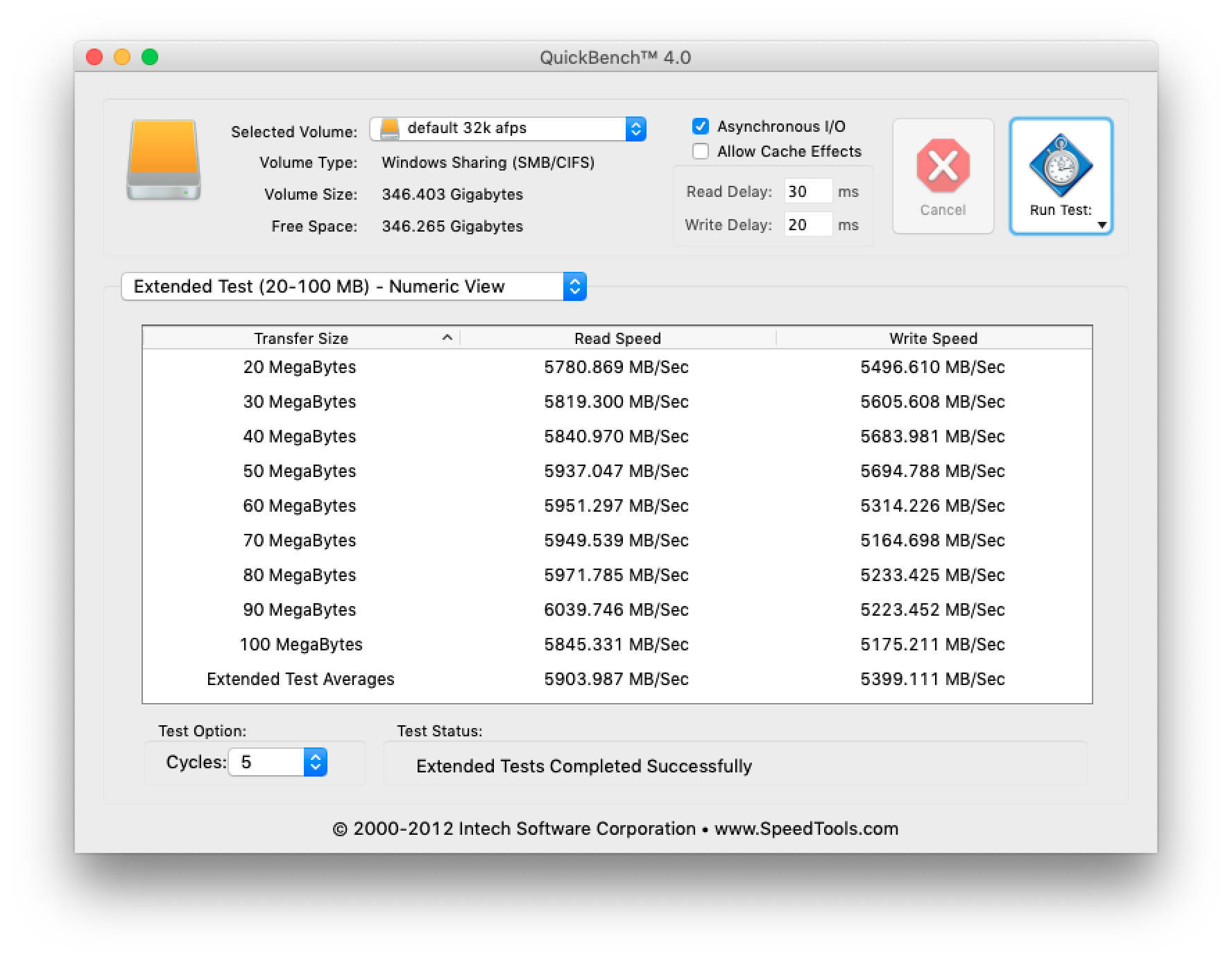Sort by the Transfer Size column header

click(301, 338)
